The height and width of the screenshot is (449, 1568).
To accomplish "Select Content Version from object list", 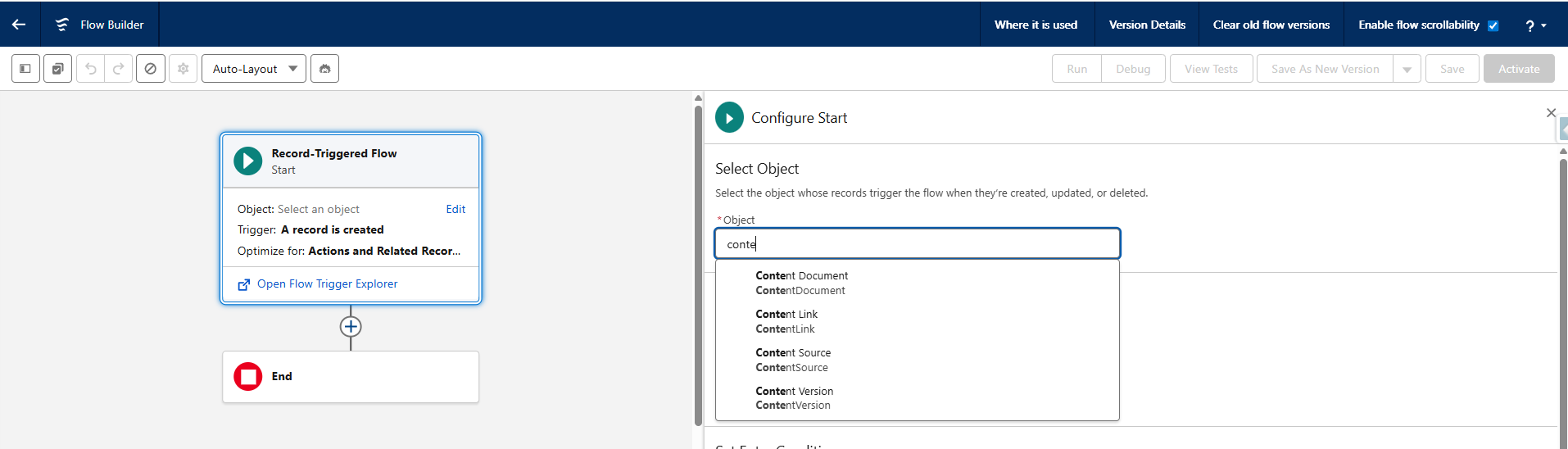I will pos(794,398).
